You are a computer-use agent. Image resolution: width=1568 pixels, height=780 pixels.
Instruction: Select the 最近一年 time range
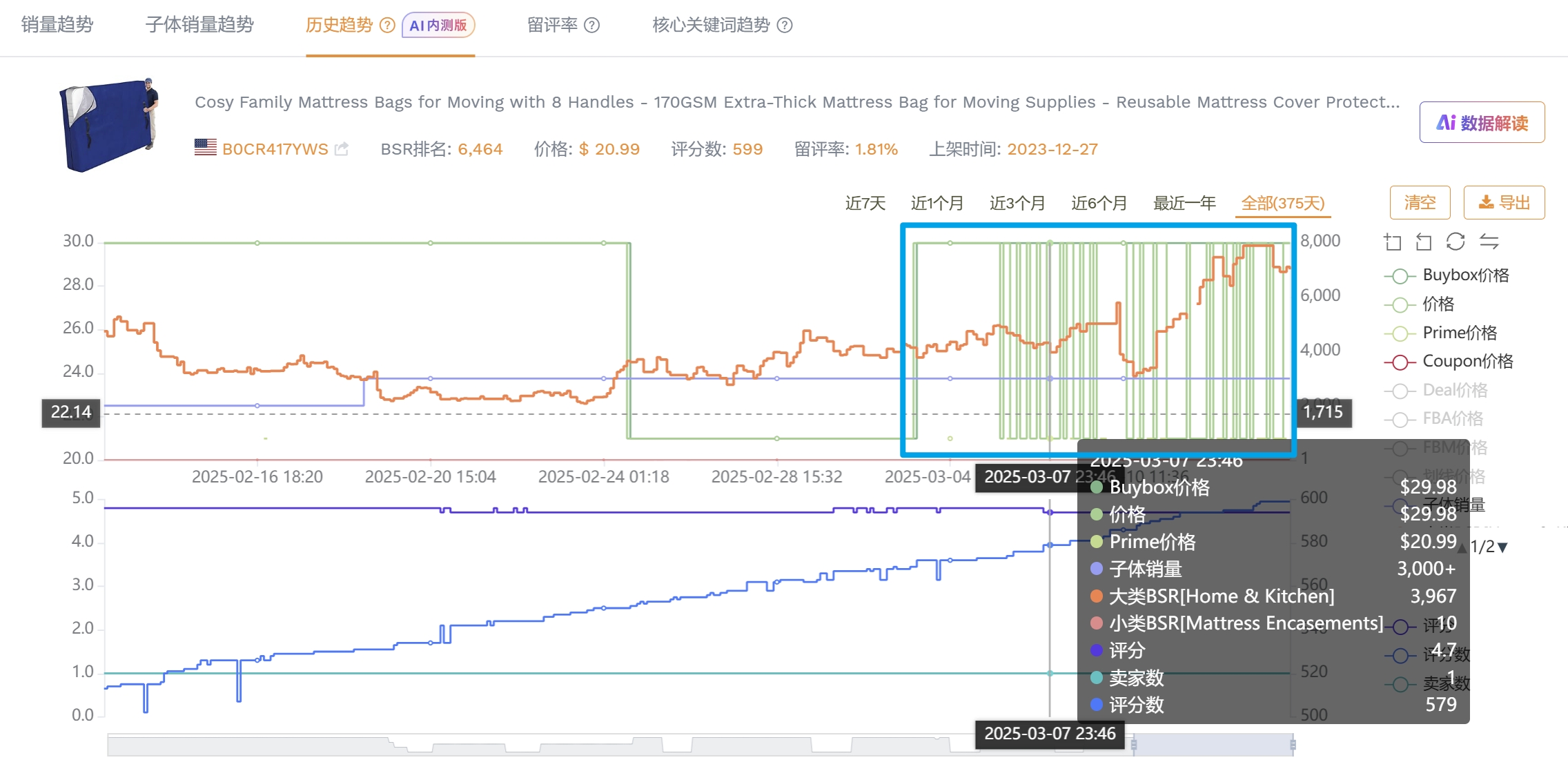[x=1185, y=204]
